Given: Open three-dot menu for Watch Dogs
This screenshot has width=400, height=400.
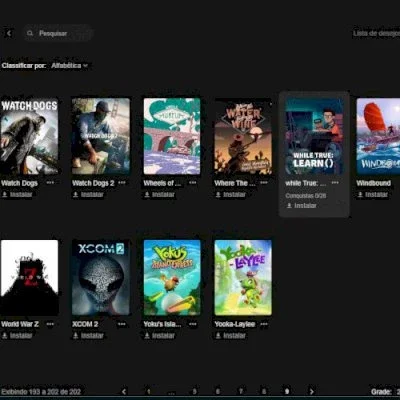Looking at the screenshot, I should pyautogui.click(x=50, y=183).
